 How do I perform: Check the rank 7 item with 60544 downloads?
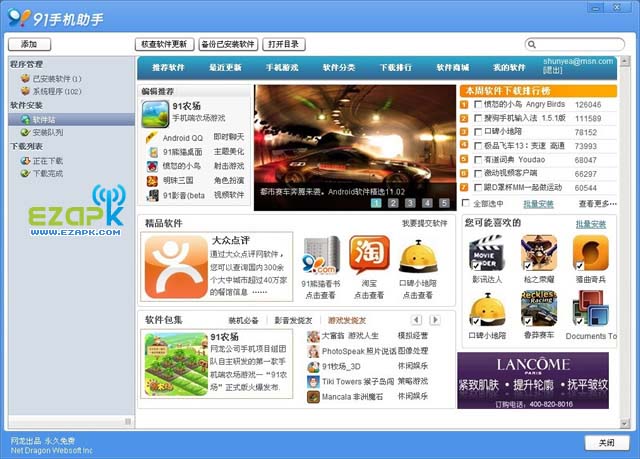pos(478,188)
